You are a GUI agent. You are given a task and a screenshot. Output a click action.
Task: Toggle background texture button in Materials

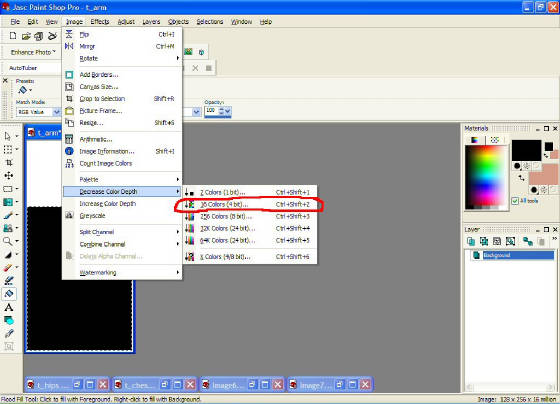[x=543, y=190]
